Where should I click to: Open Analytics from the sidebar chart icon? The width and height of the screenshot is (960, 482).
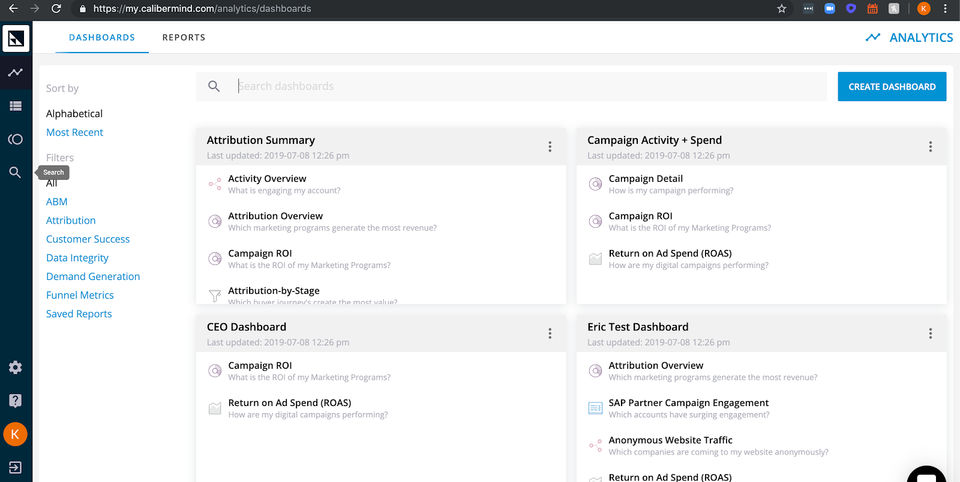[16, 73]
